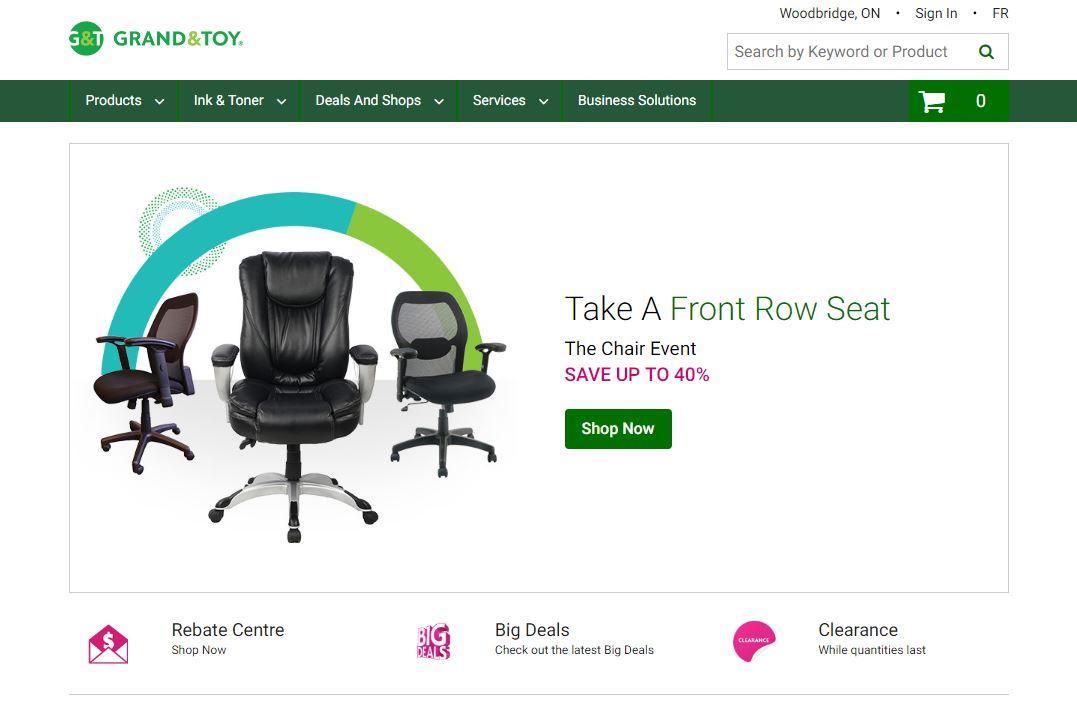Open the Rebate Centre link text
This screenshot has height=705, width=1077.
[x=228, y=629]
